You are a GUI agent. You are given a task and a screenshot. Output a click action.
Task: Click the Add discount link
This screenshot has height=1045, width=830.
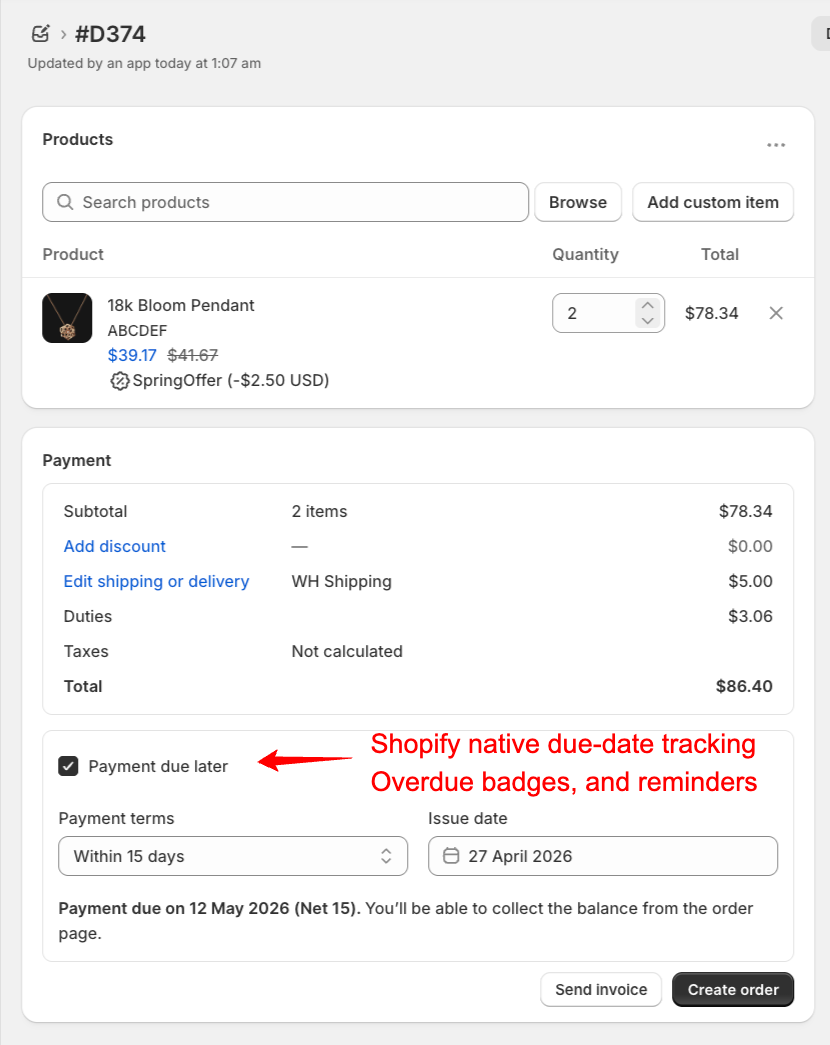click(x=114, y=546)
